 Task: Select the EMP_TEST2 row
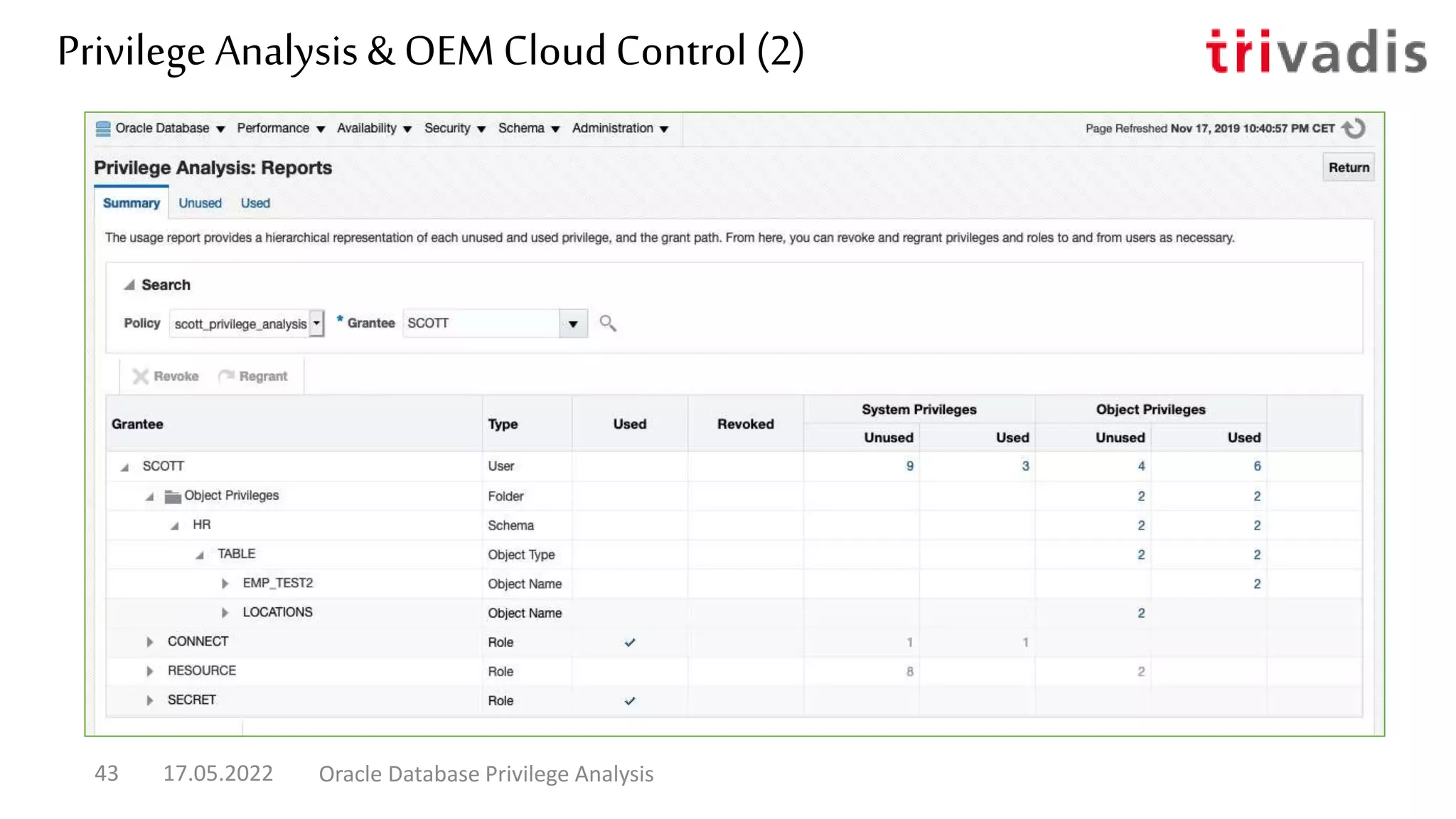tap(734, 584)
